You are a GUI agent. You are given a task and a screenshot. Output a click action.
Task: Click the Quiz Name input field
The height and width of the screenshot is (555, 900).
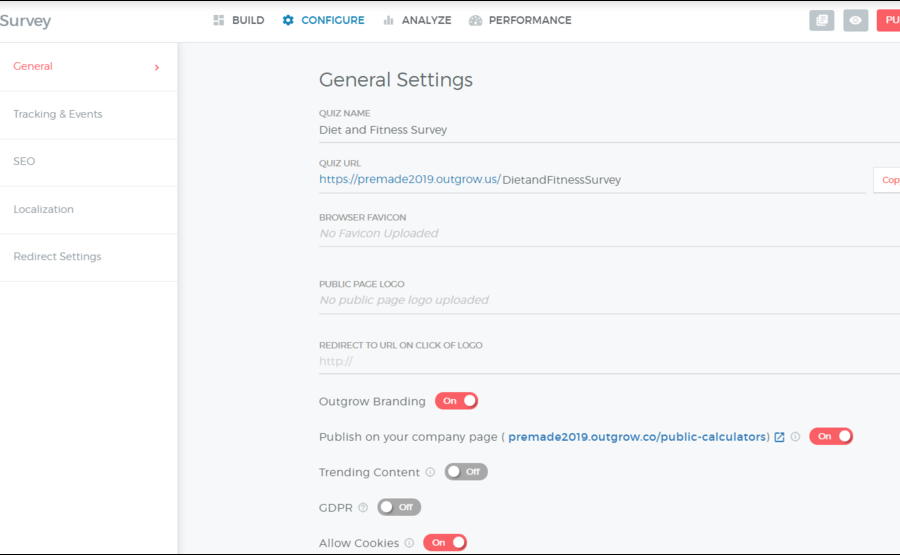pos(590,130)
